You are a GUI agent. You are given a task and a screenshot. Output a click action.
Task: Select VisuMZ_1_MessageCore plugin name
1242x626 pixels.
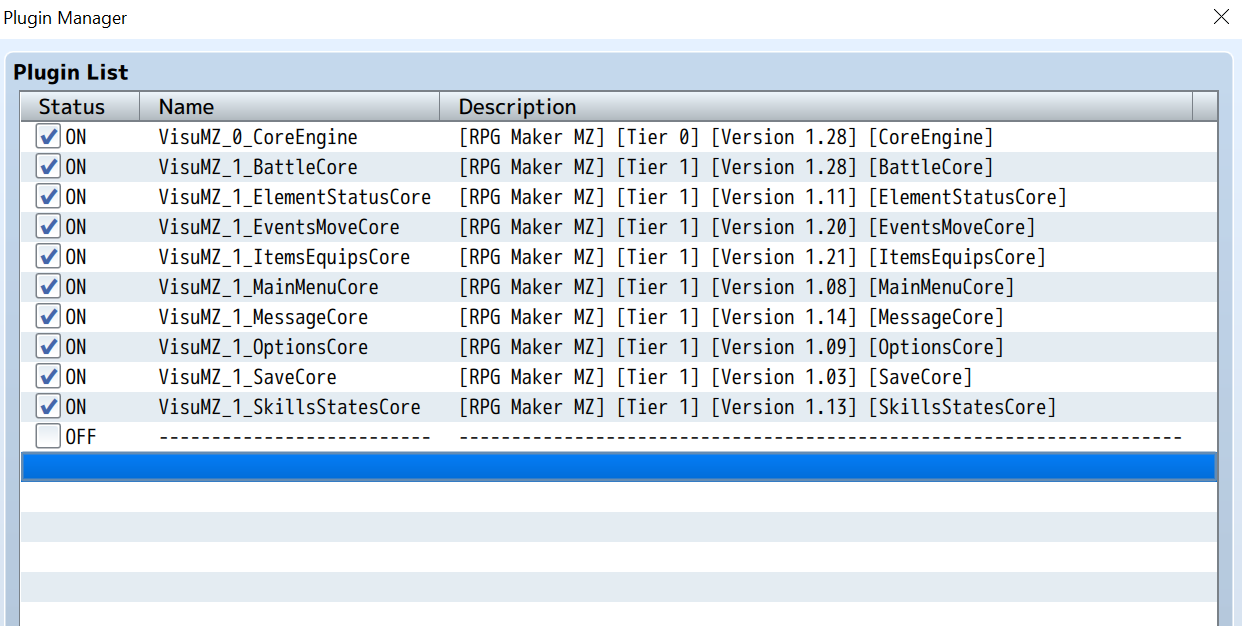pyautogui.click(x=263, y=317)
